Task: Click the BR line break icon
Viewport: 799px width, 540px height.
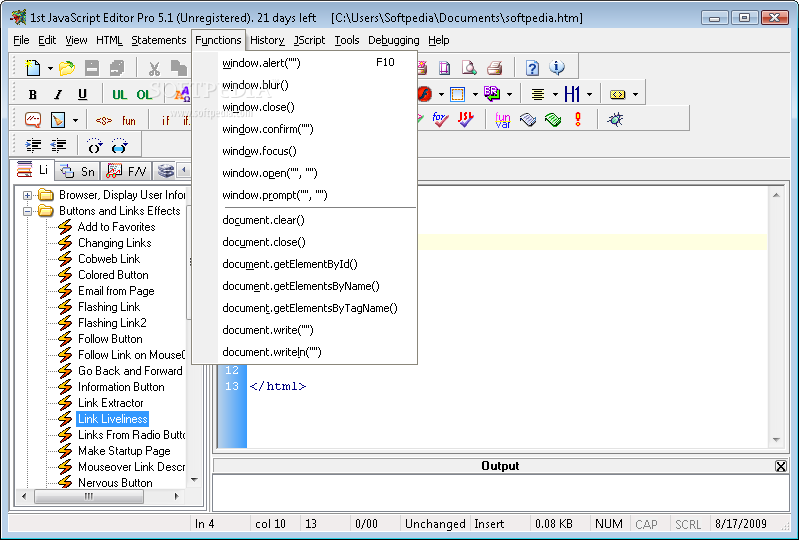Action: 492,94
